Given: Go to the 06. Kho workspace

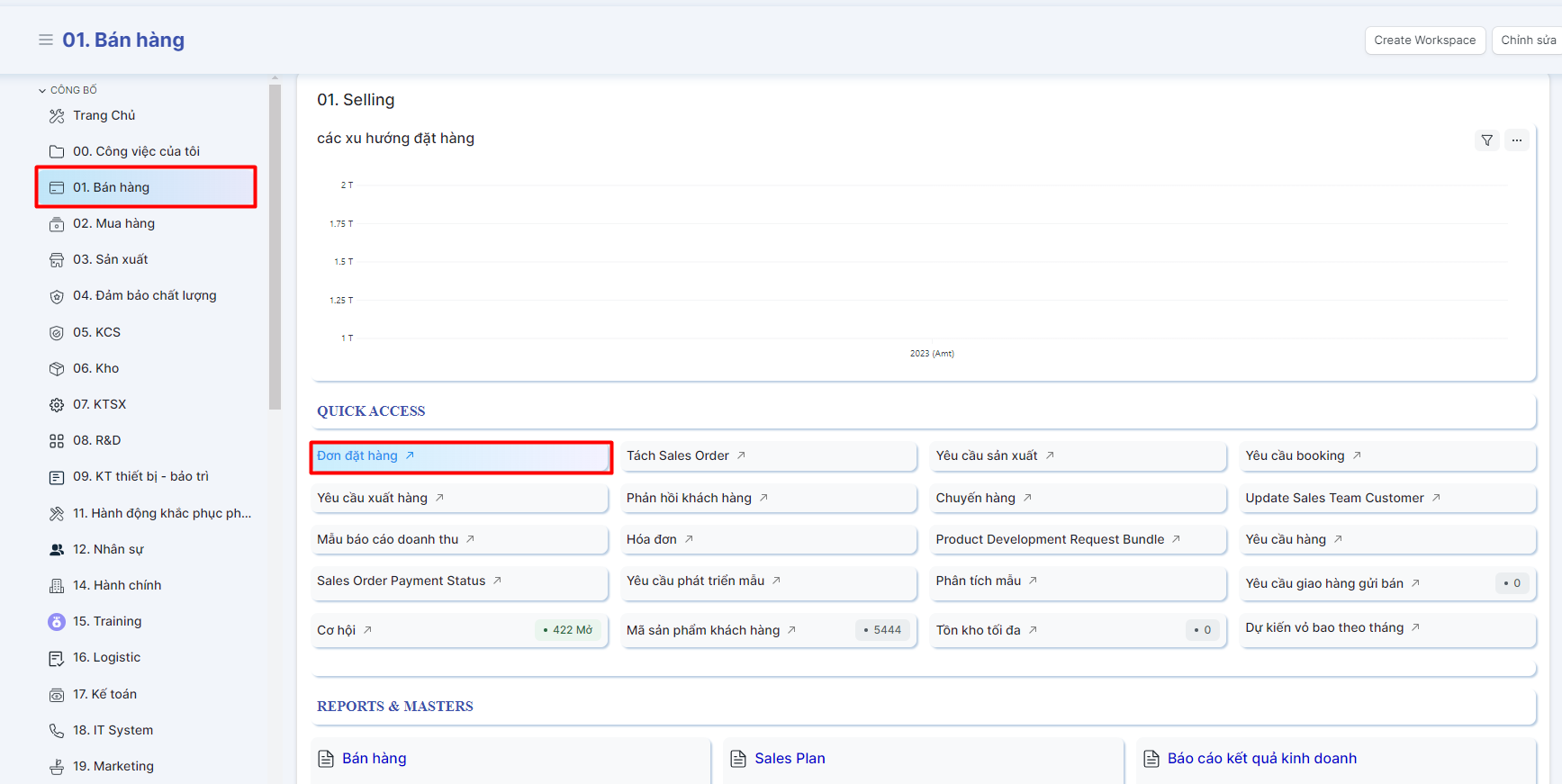Looking at the screenshot, I should (95, 368).
